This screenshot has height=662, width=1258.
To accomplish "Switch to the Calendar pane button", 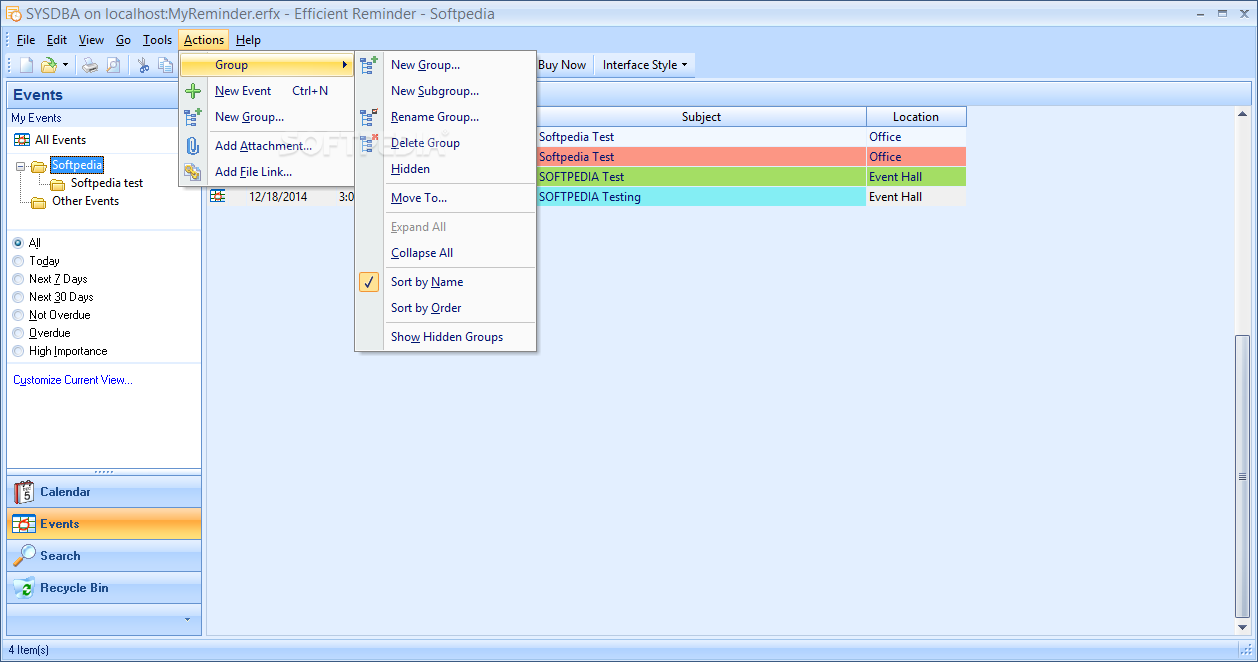I will click(104, 492).
